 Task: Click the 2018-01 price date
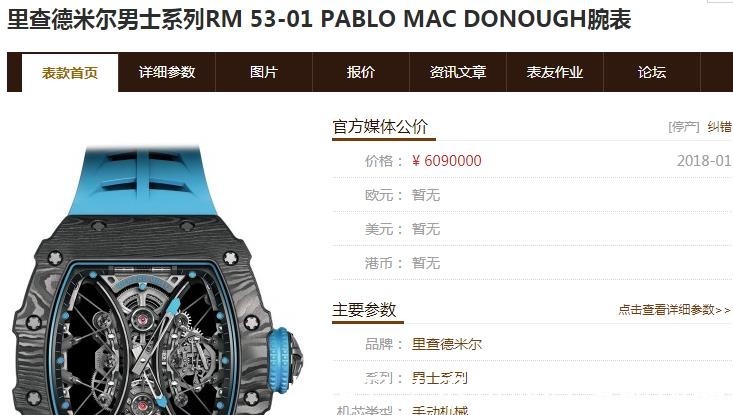(704, 161)
